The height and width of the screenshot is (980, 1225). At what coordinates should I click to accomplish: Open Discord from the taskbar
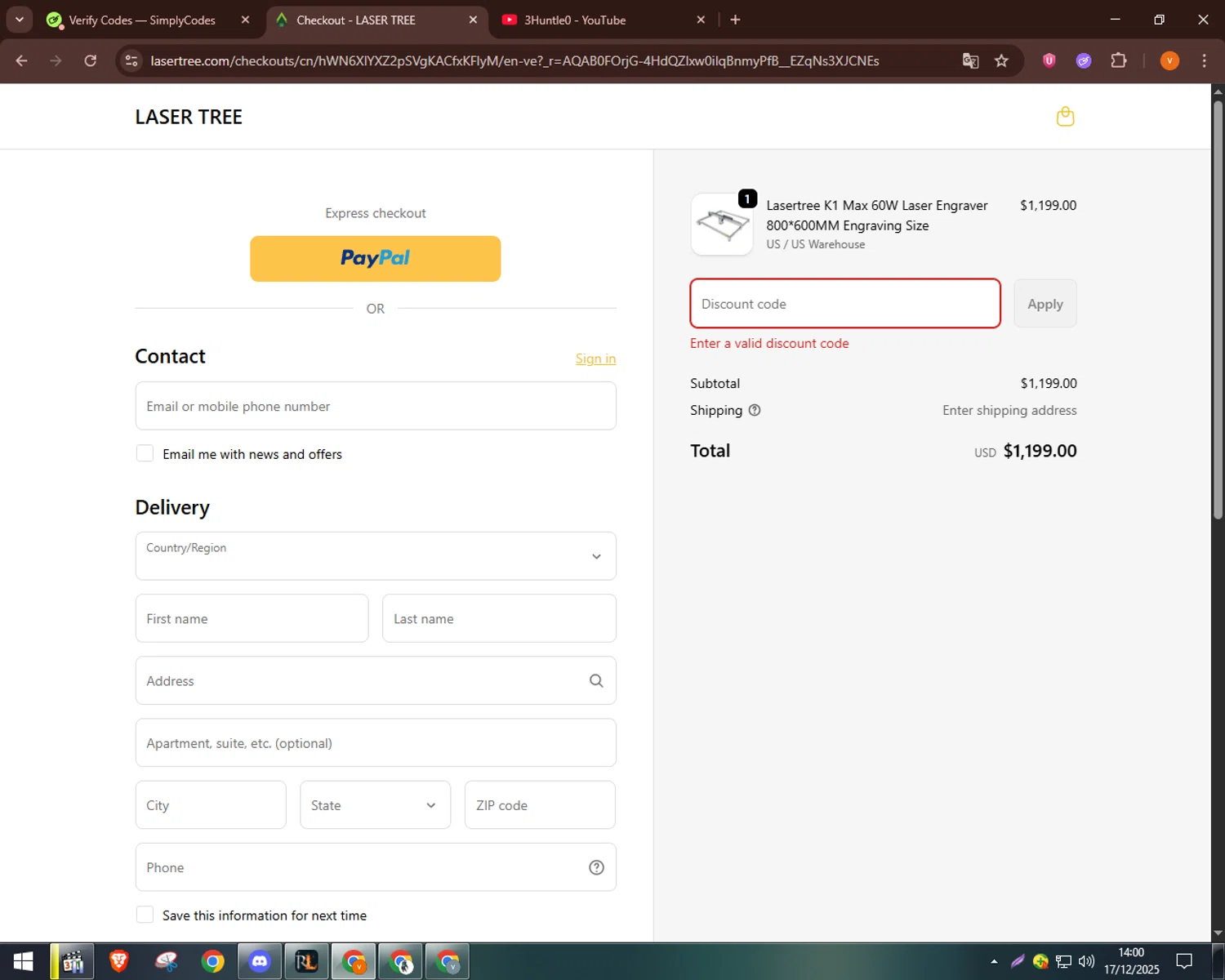point(260,962)
